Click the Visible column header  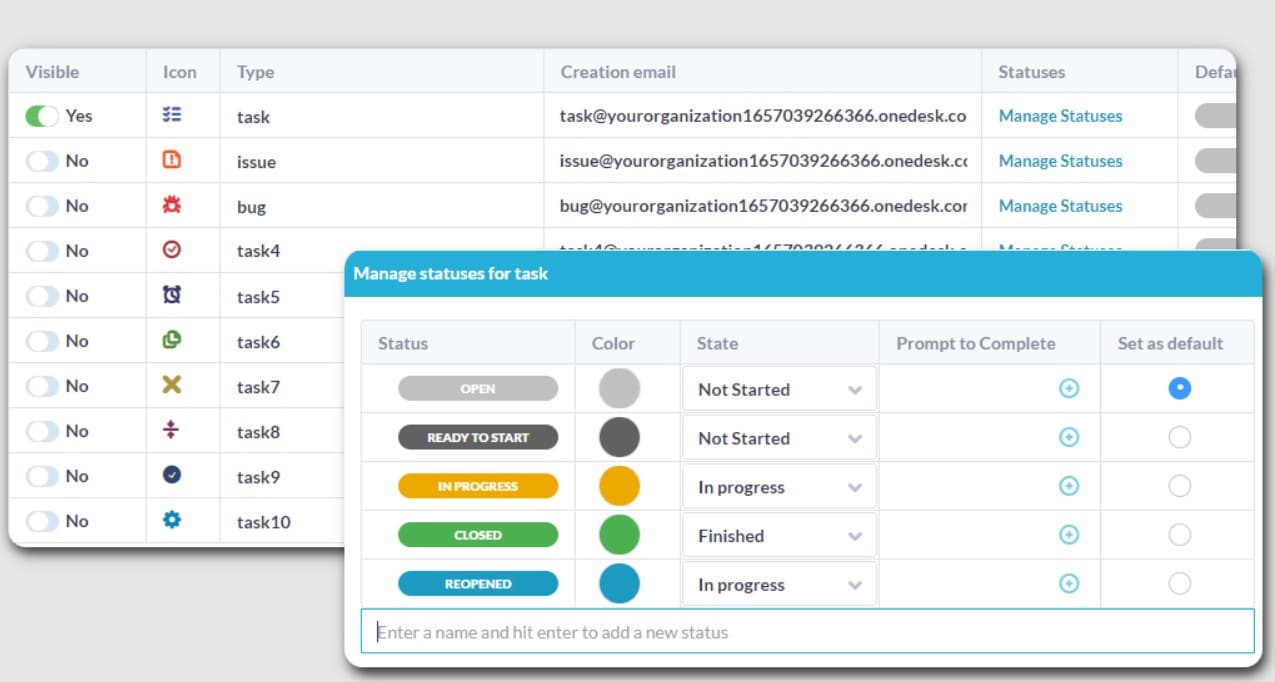pos(52,72)
